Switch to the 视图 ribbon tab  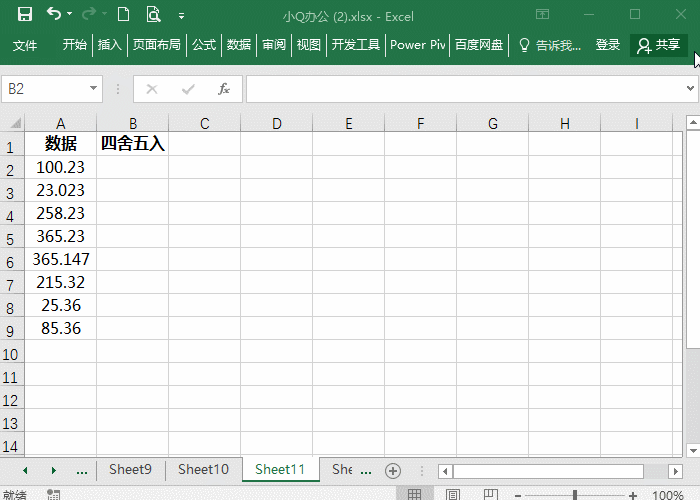tap(309, 45)
